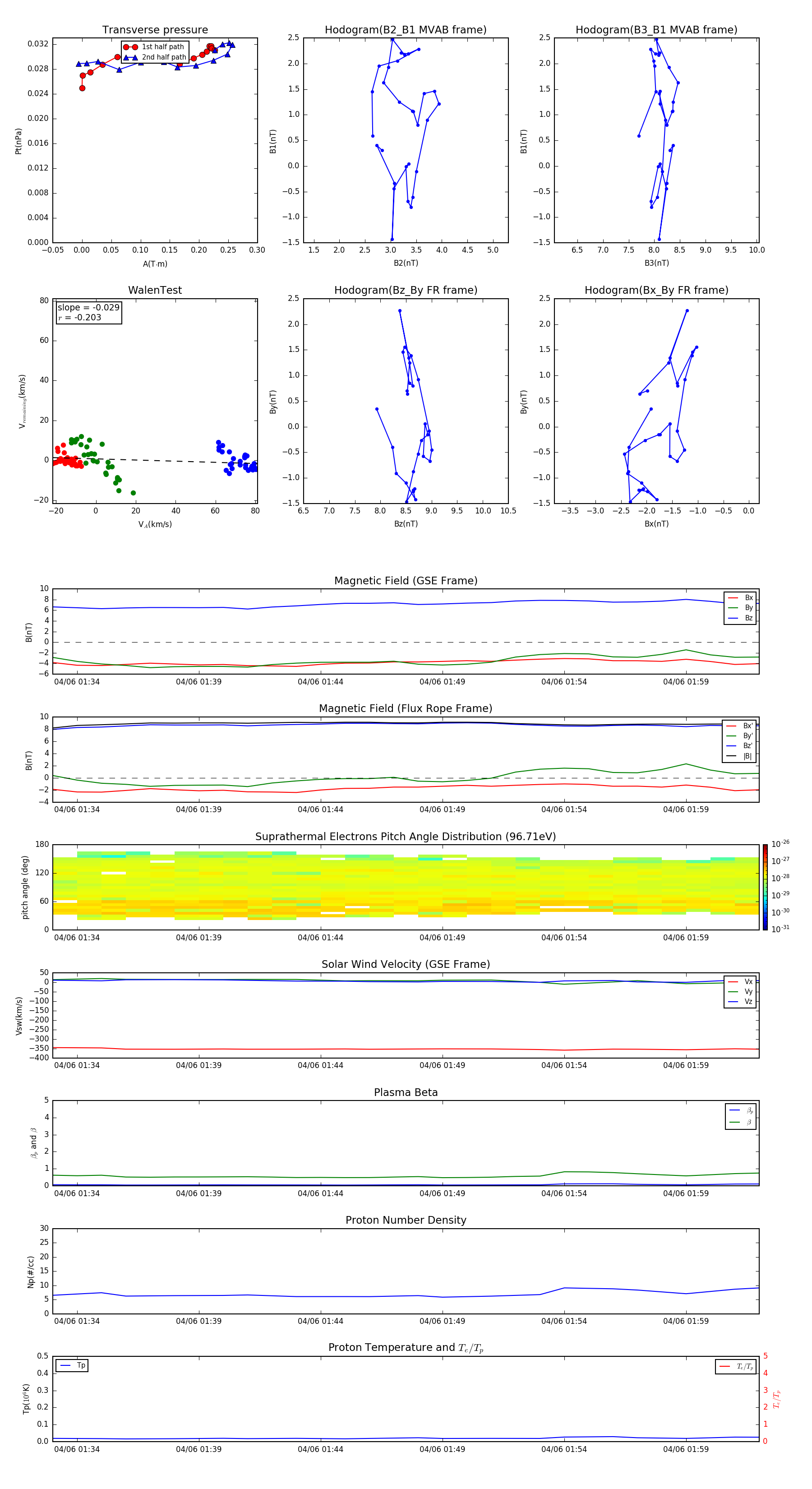Image resolution: width=812 pixels, height=1489 pixels.
Task: Click the 'Bz(nT)' x-axis label
Action: coord(406,524)
